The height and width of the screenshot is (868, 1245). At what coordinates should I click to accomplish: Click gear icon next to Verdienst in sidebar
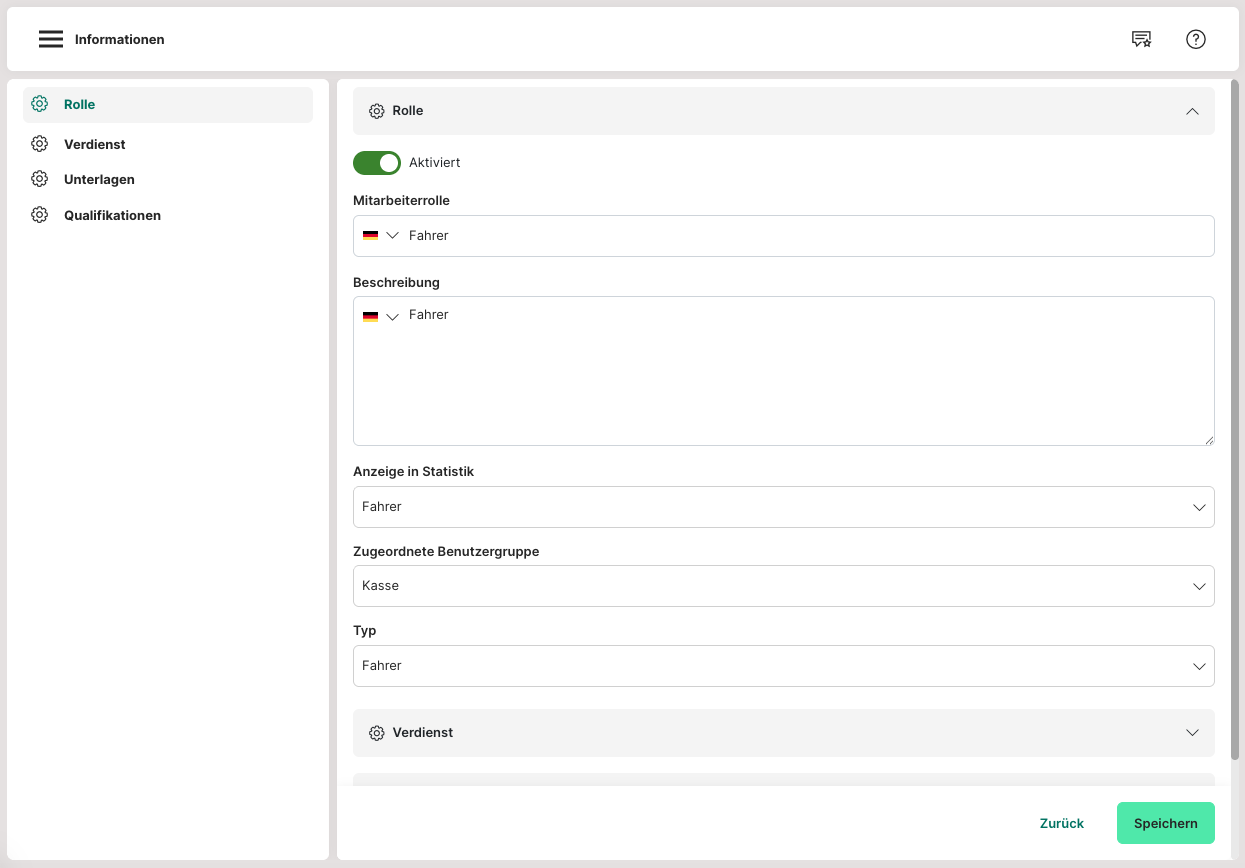[39, 144]
